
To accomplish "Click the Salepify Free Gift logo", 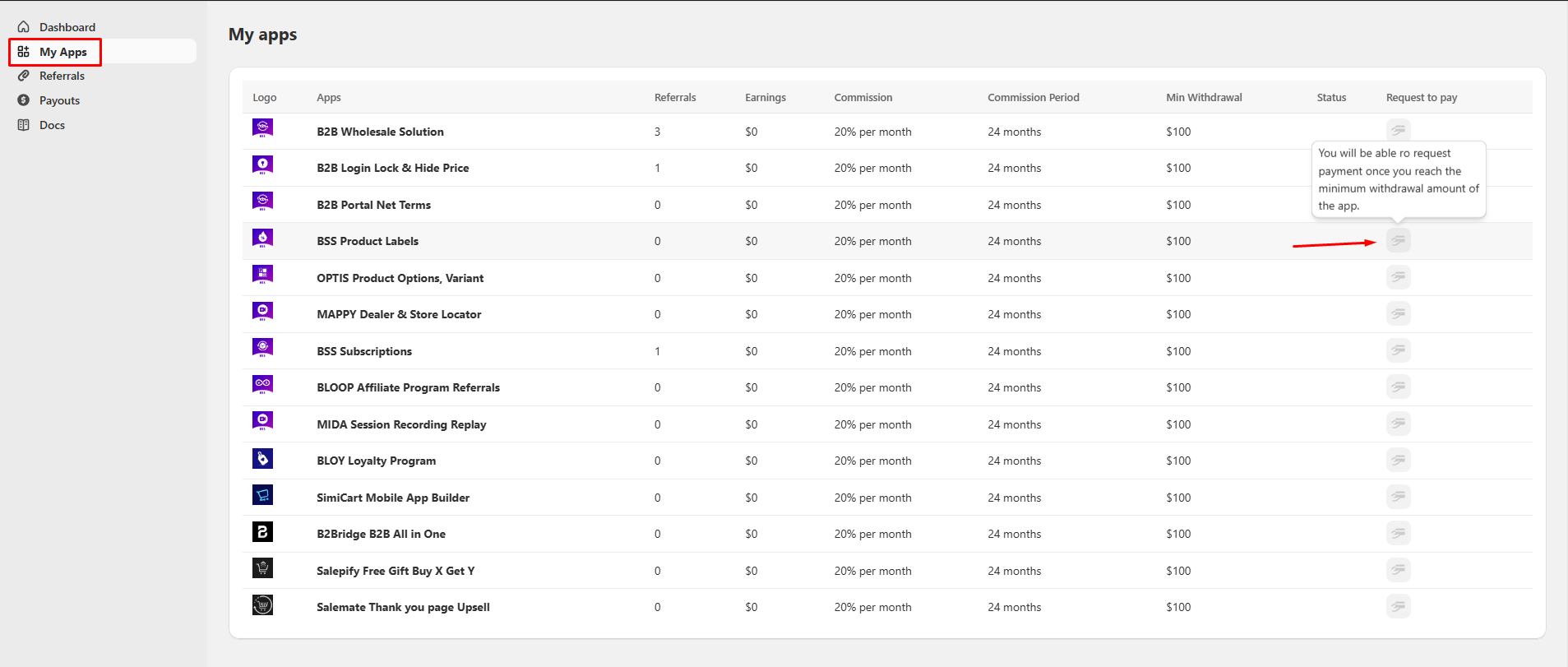I will pos(262,568).
